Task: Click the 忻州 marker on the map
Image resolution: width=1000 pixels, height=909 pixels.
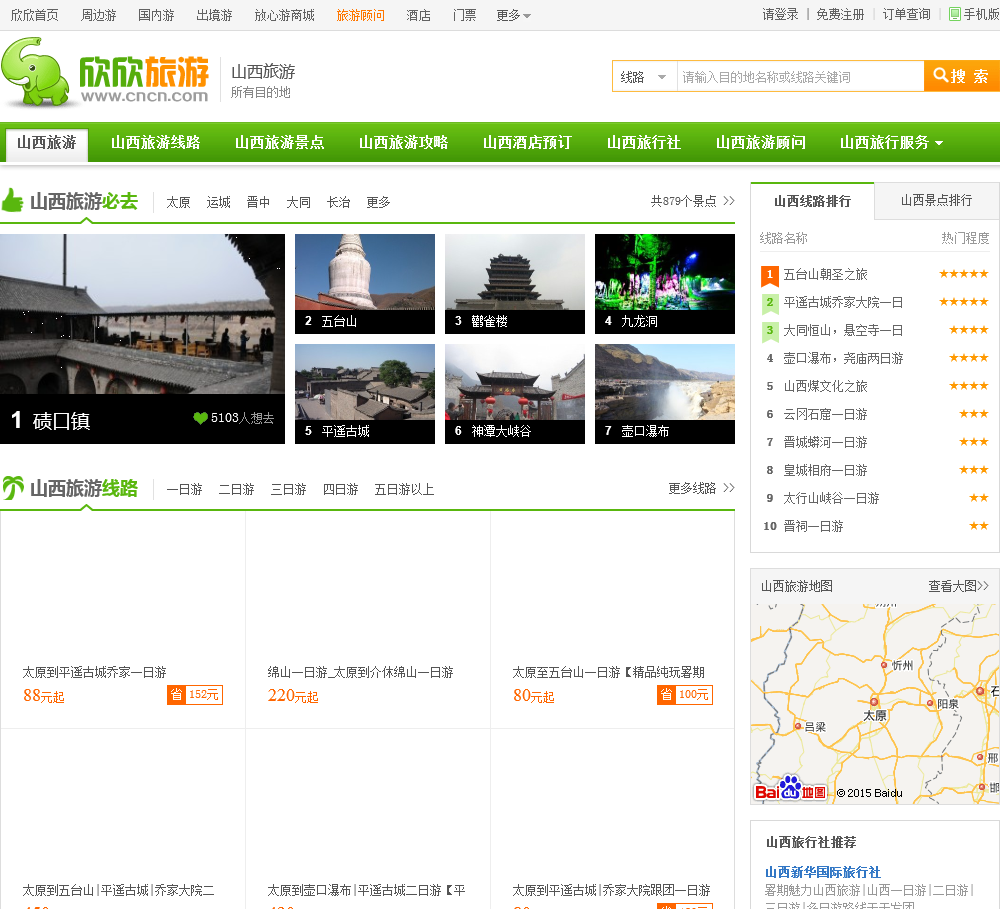Action: (884, 665)
